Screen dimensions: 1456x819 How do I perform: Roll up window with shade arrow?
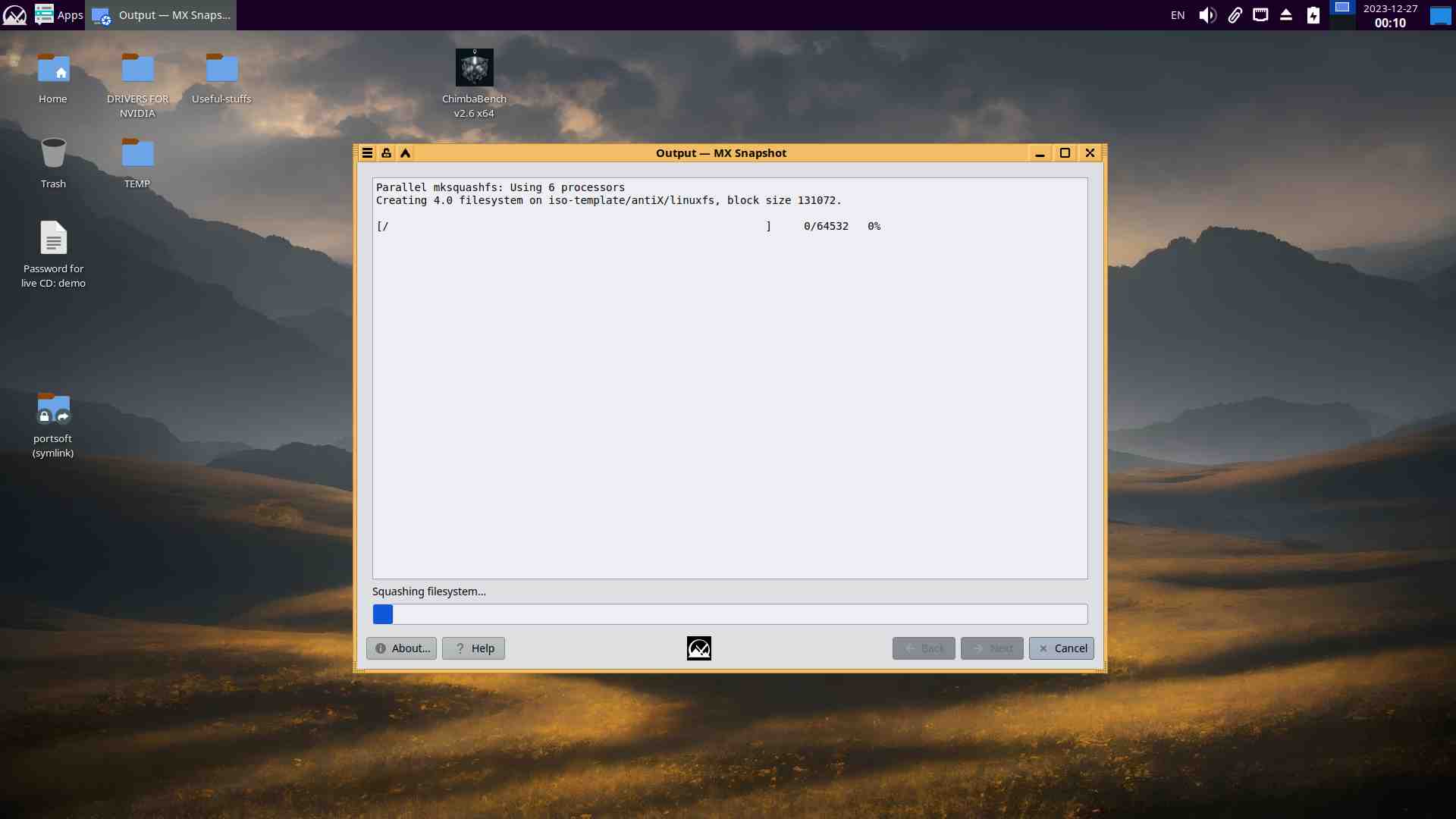click(x=406, y=152)
